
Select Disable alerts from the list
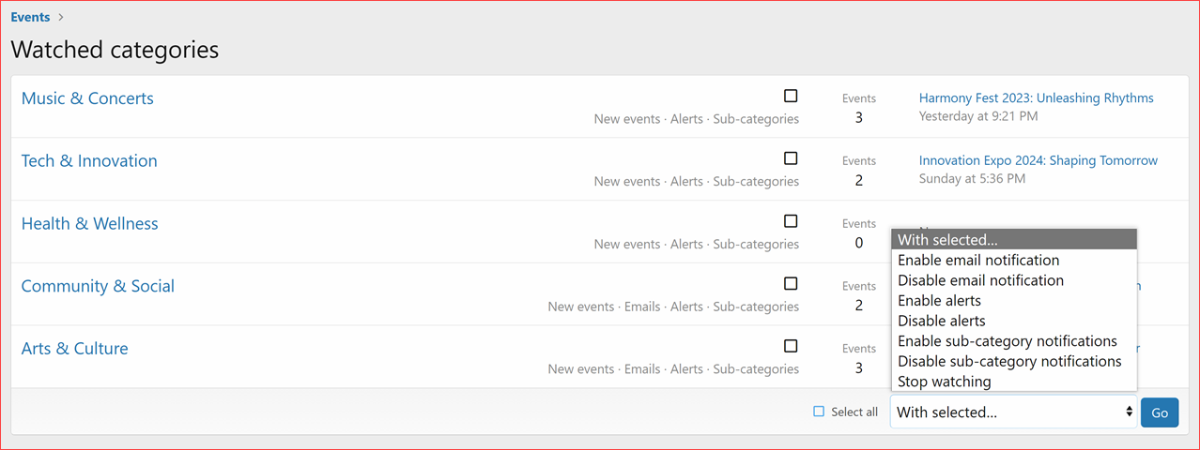(941, 321)
